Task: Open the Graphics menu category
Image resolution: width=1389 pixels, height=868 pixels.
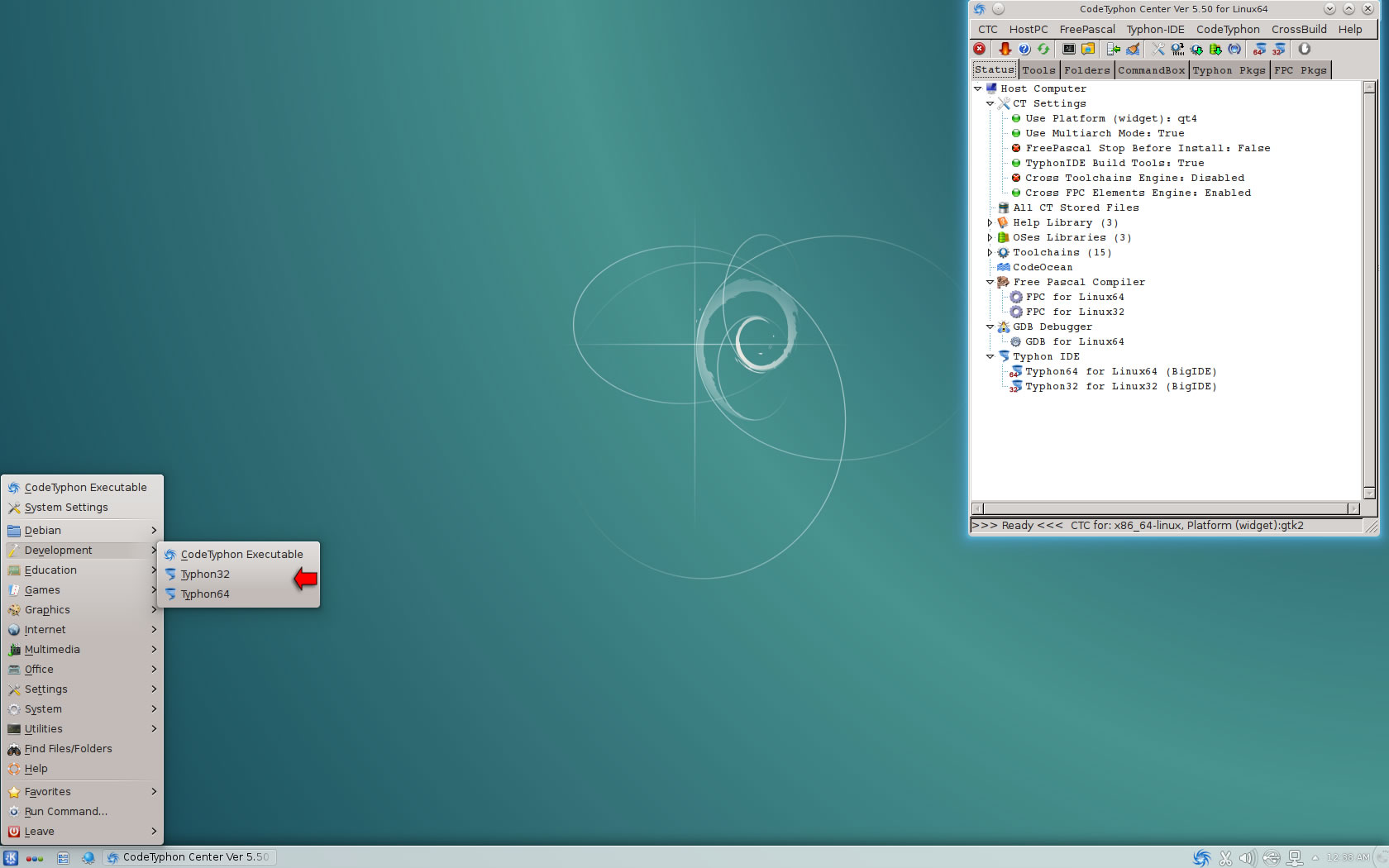Action: pos(82,610)
